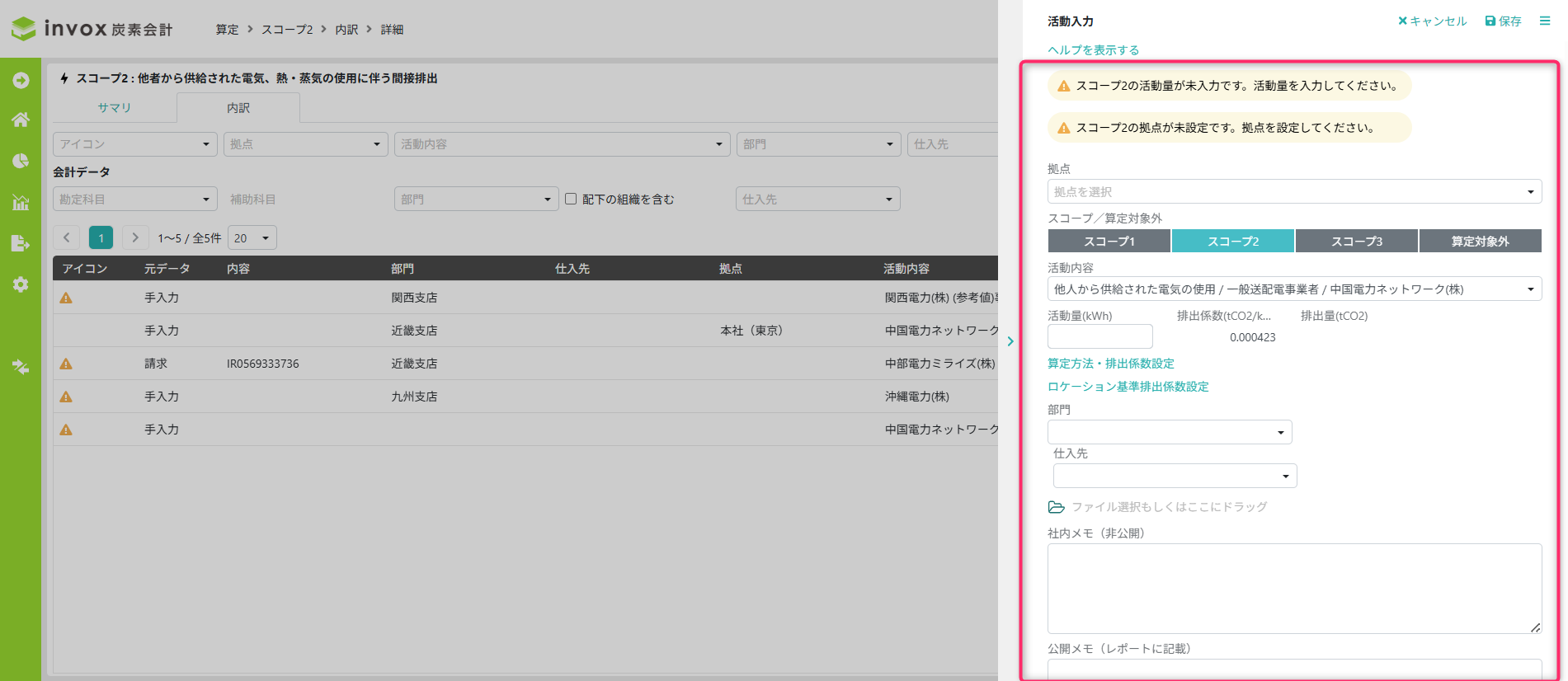Click the folder icon for file selection

click(x=1056, y=507)
